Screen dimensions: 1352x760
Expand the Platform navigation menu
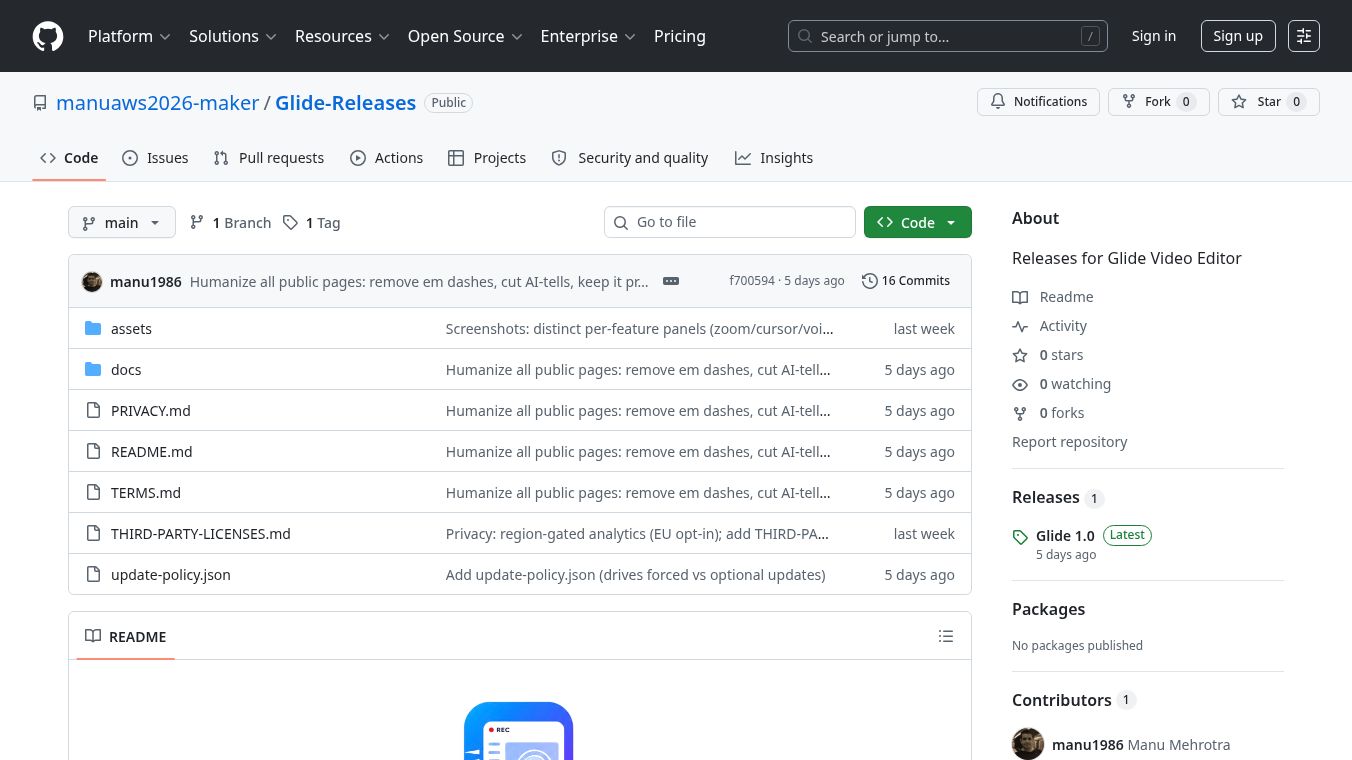tap(129, 36)
